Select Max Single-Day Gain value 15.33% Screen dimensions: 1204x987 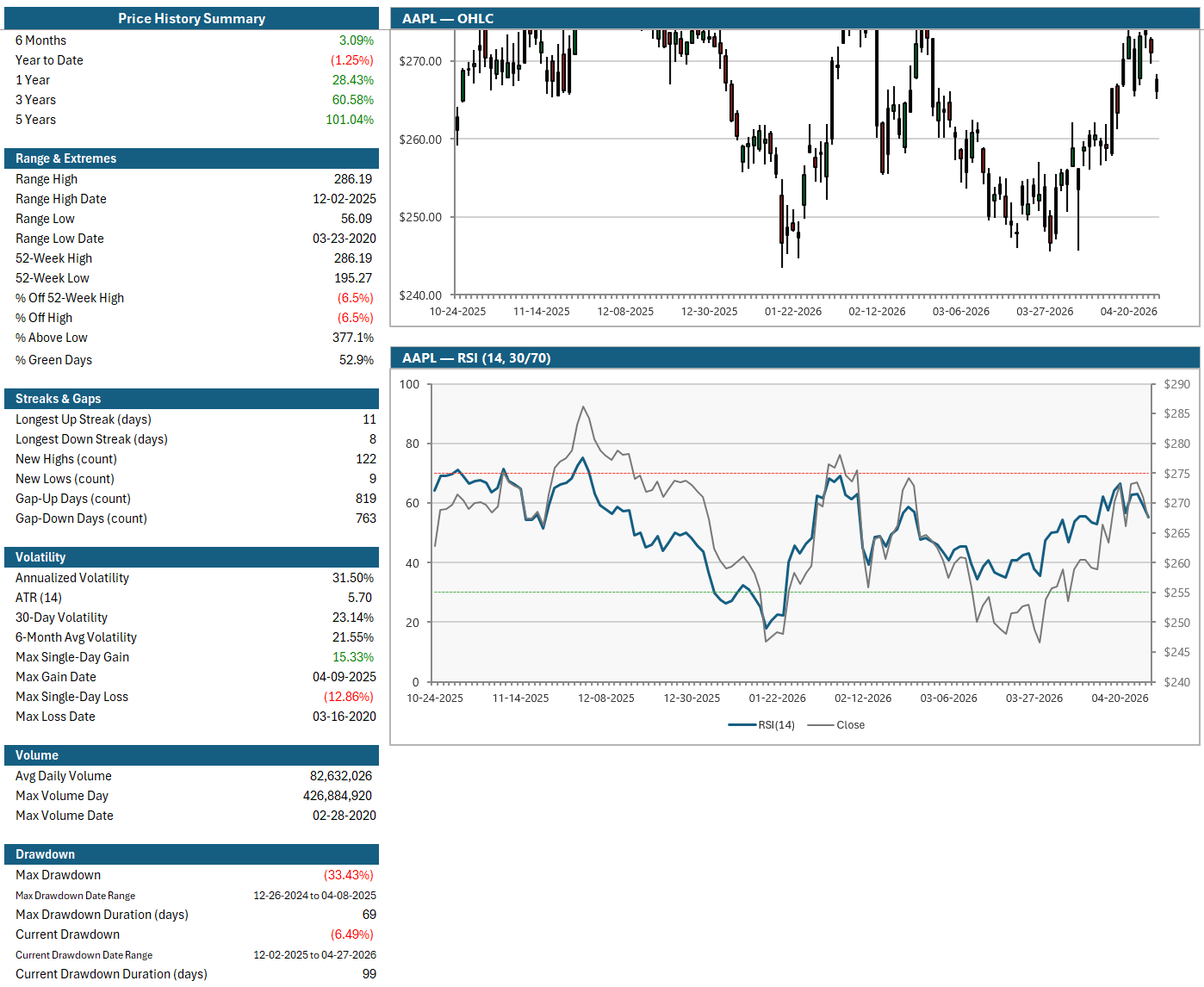[x=353, y=657]
